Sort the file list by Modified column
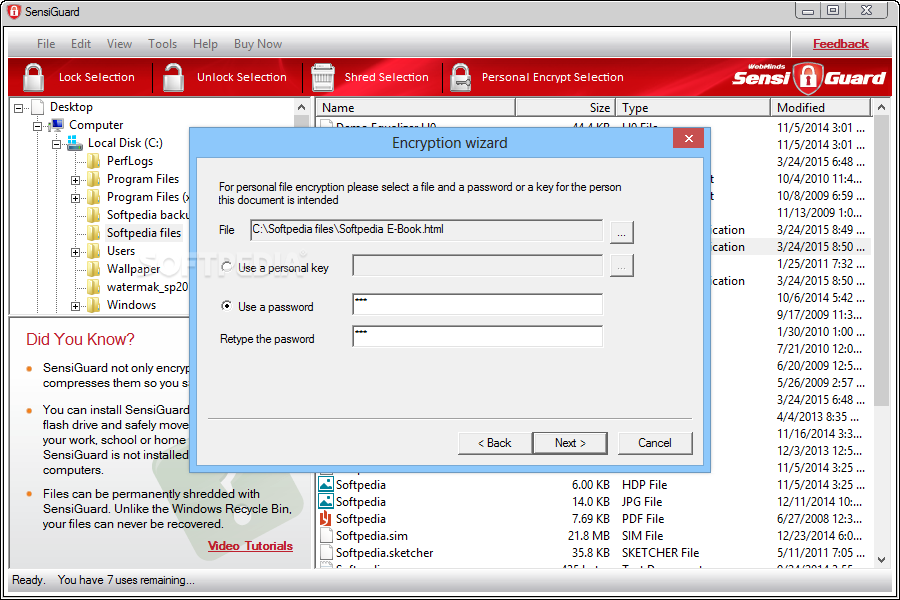The height and width of the screenshot is (600, 900). (x=821, y=107)
